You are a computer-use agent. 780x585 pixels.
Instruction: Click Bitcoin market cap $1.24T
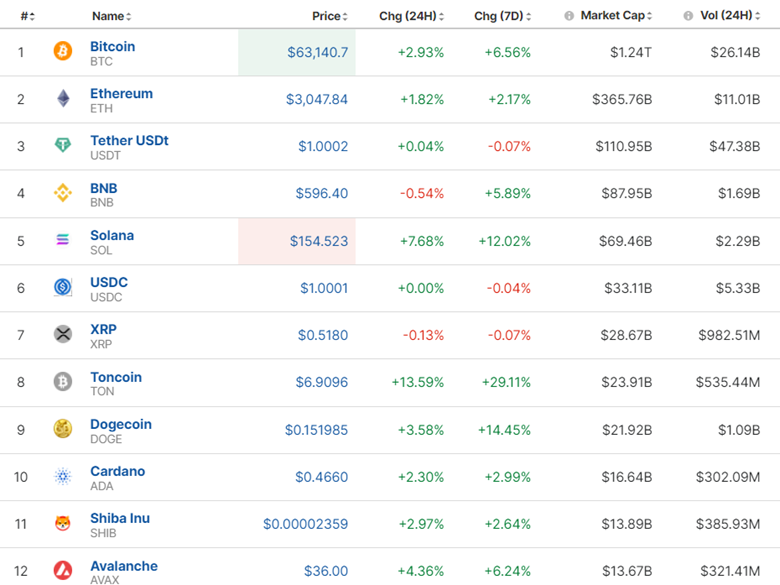631,52
